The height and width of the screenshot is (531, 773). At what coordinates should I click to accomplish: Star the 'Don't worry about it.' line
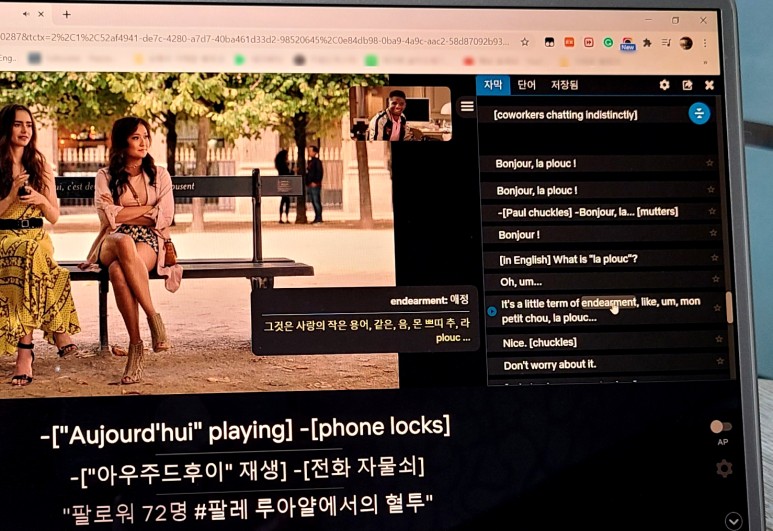point(720,361)
